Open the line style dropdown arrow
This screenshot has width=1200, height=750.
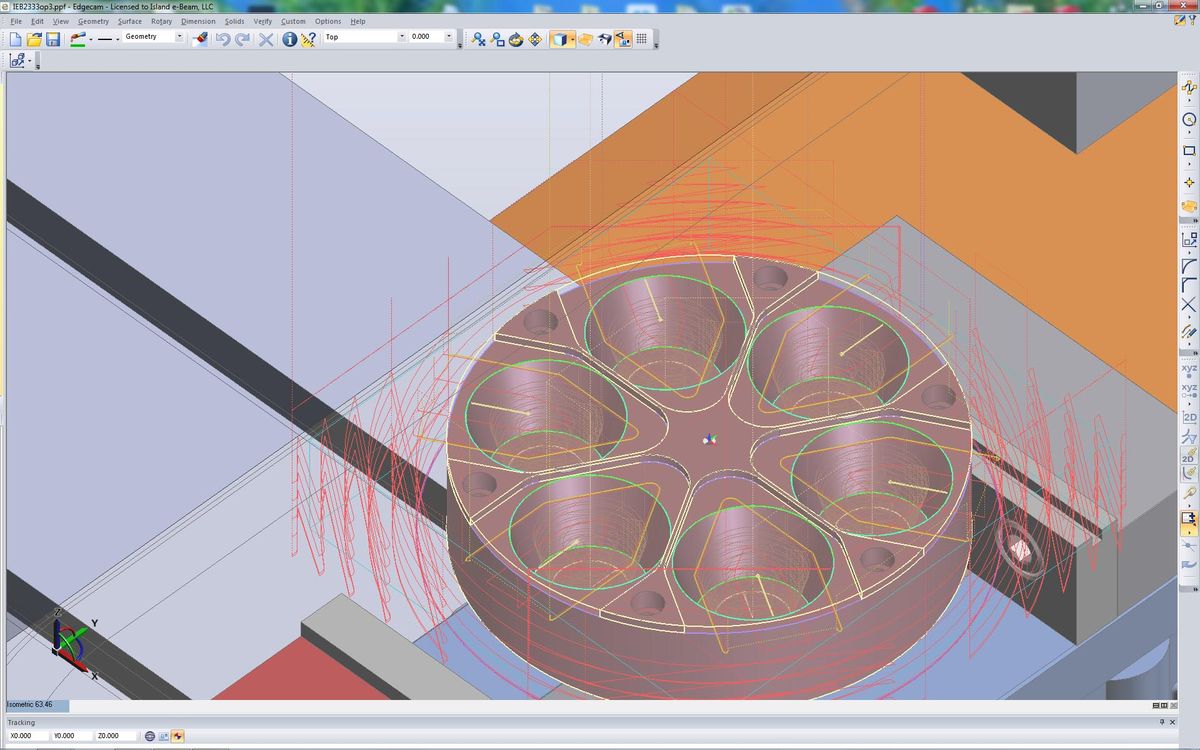pos(118,39)
